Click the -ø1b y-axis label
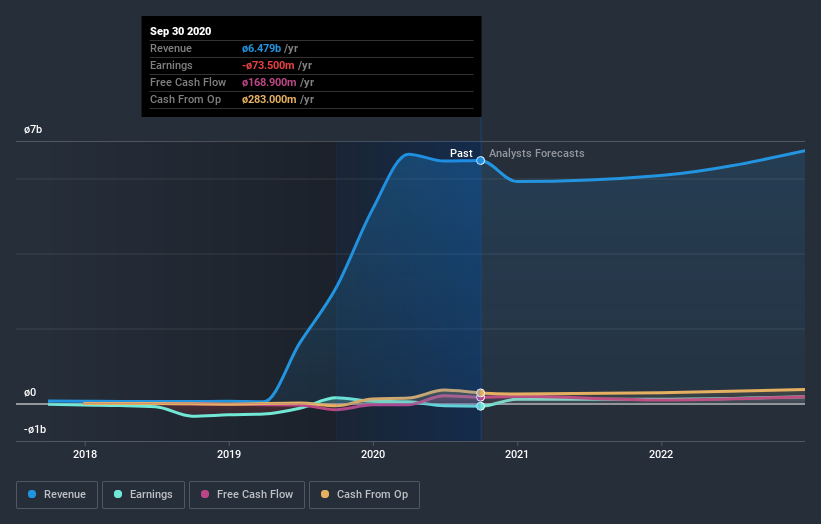821x524 pixels. [x=35, y=429]
